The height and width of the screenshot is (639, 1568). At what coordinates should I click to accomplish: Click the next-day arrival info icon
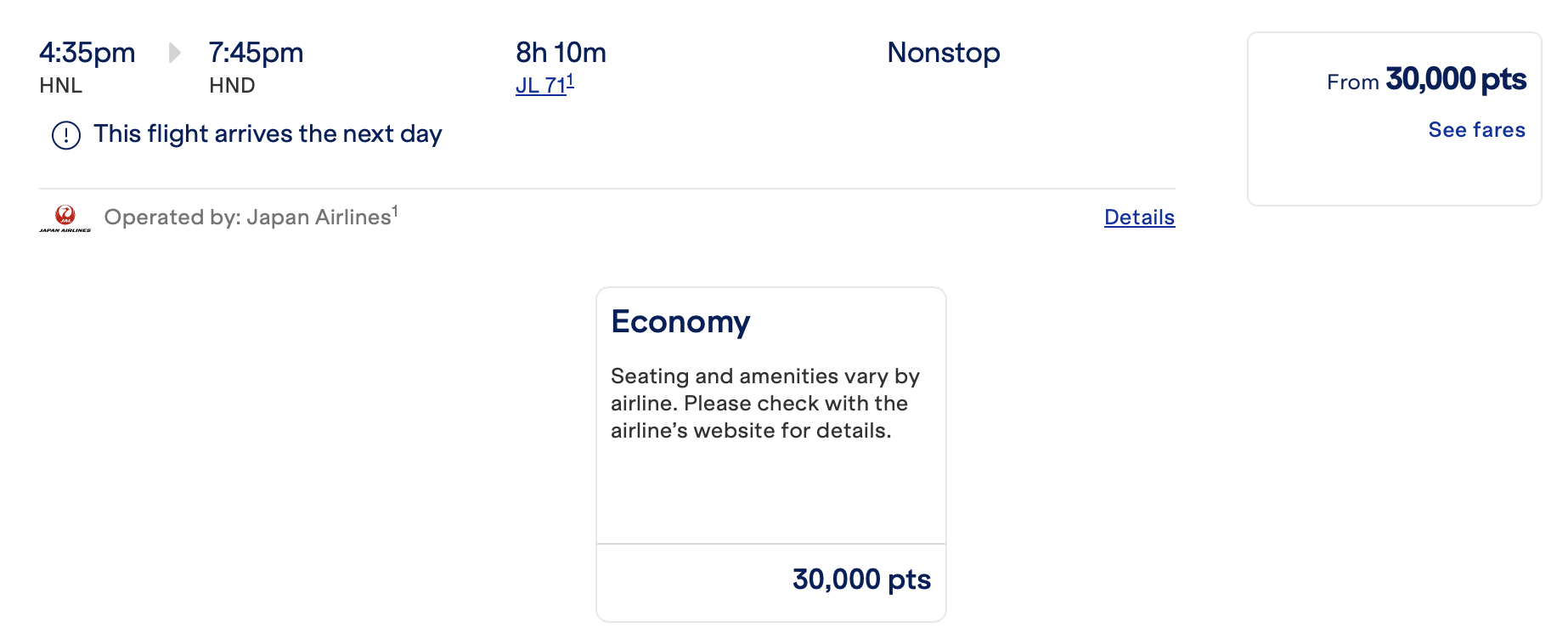[x=66, y=135]
